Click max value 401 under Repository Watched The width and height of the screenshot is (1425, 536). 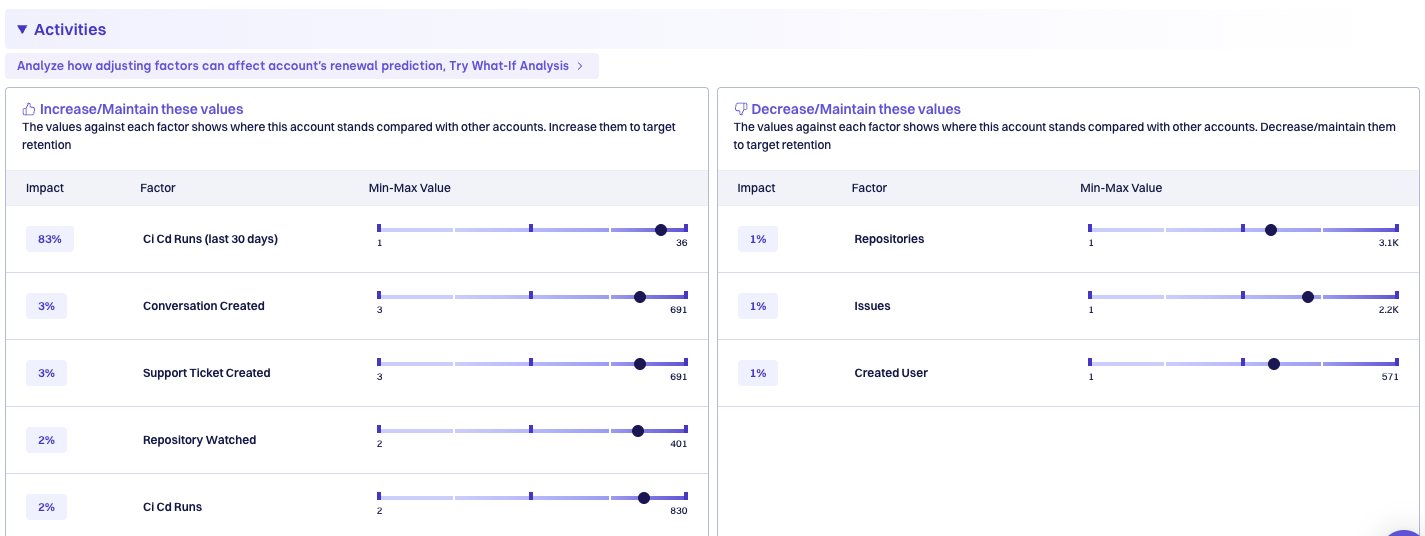(x=679, y=444)
